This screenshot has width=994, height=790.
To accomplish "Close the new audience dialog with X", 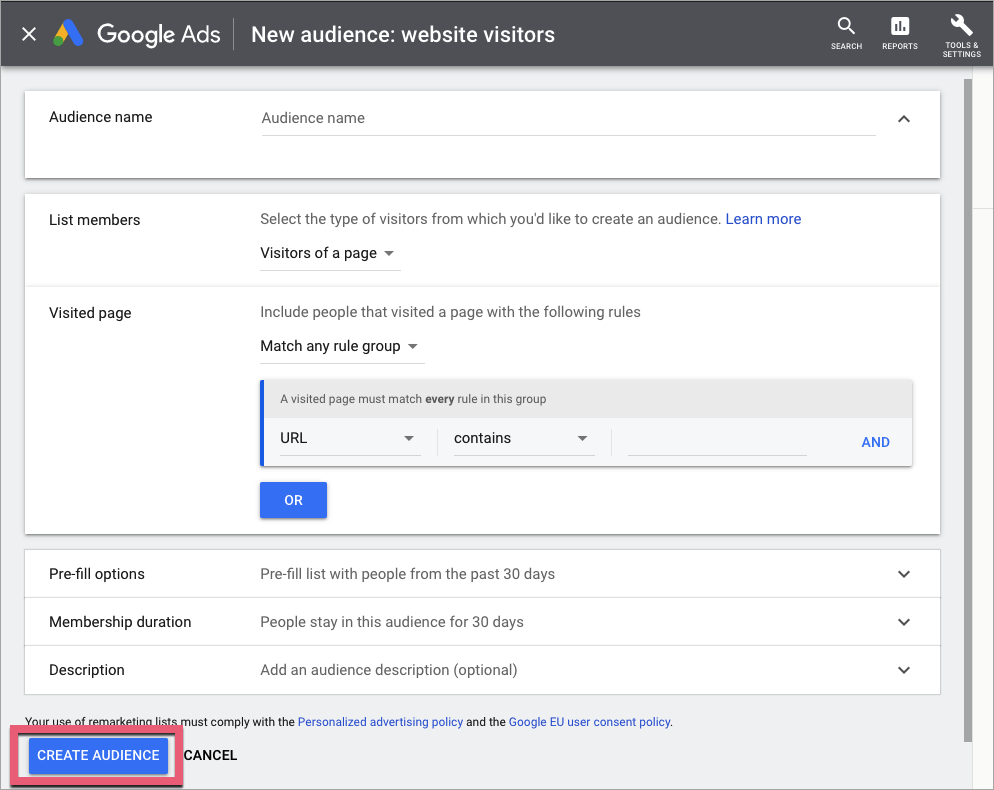I will [29, 34].
